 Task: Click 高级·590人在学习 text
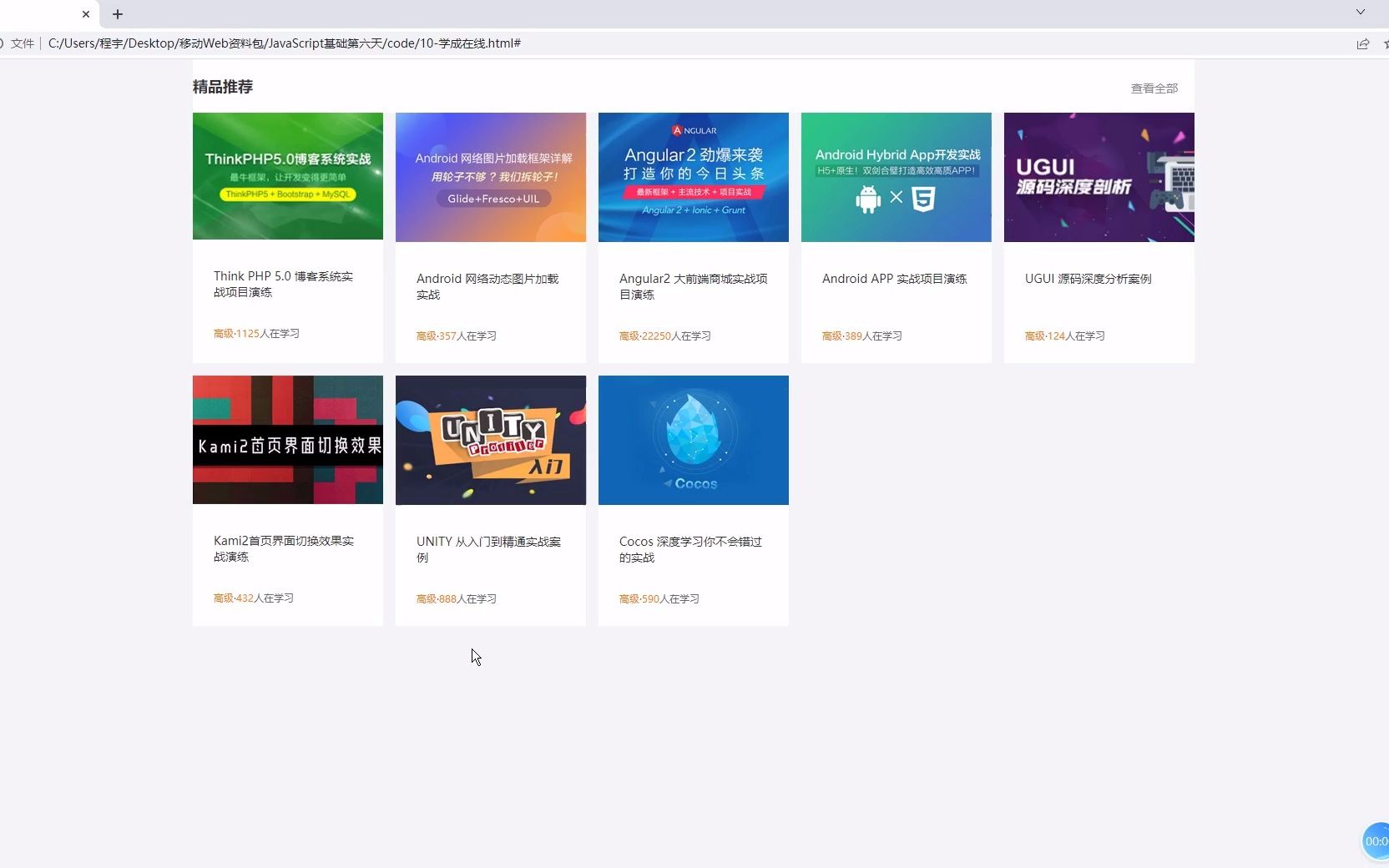(659, 598)
